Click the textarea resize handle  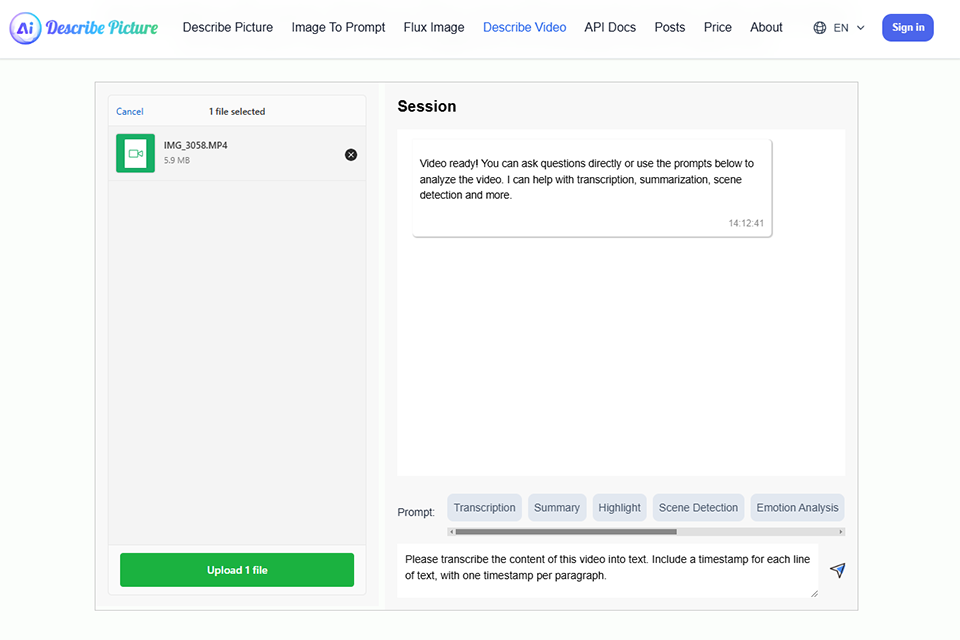click(x=814, y=593)
